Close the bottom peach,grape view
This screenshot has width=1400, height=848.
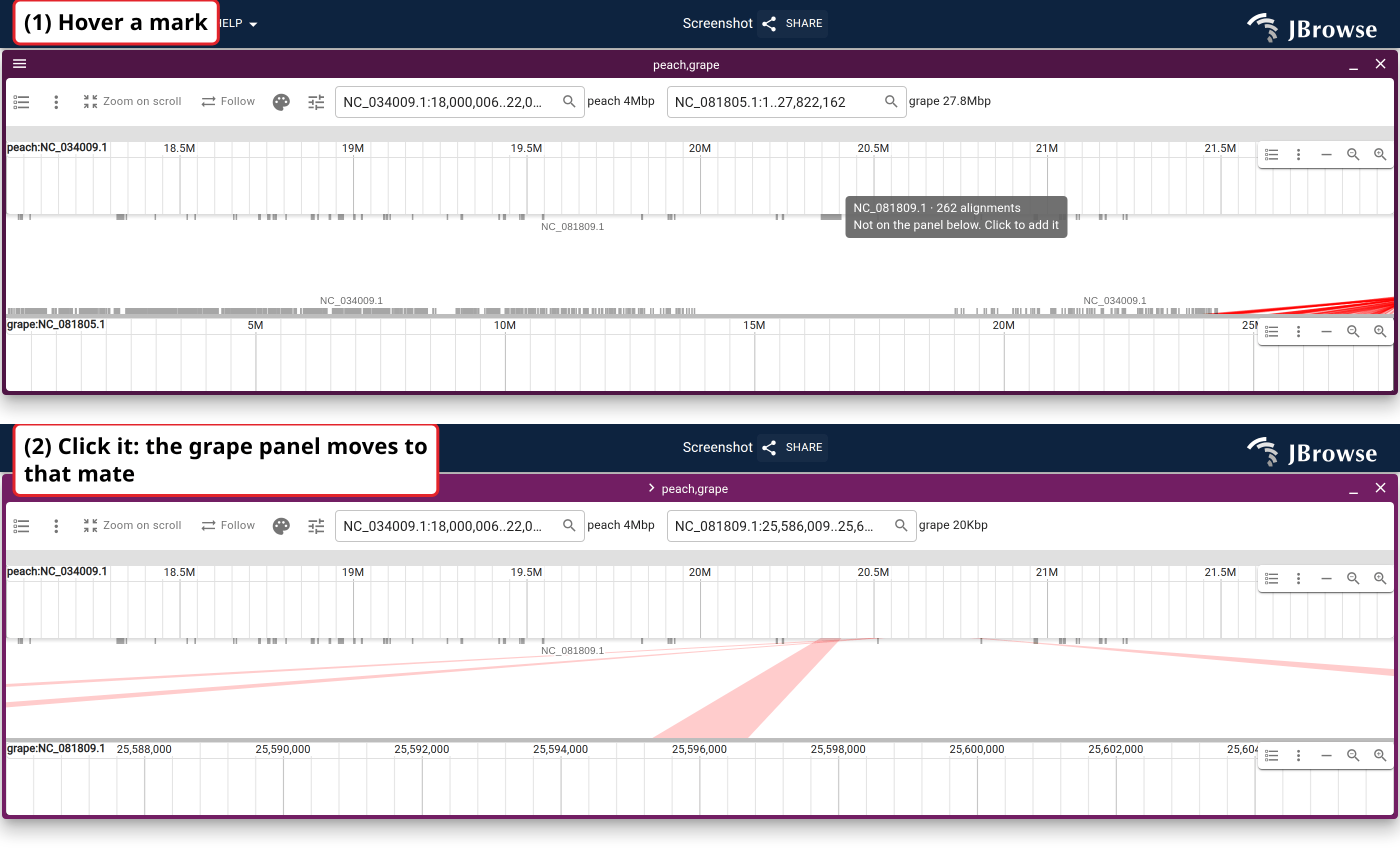coord(1380,487)
